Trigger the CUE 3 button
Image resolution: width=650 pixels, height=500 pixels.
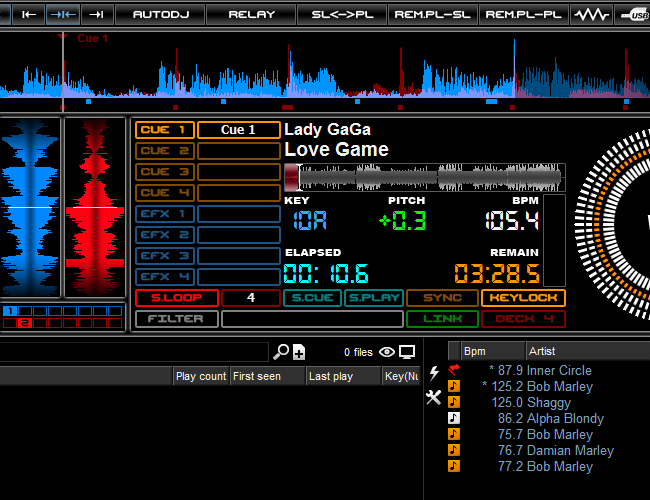click(165, 172)
